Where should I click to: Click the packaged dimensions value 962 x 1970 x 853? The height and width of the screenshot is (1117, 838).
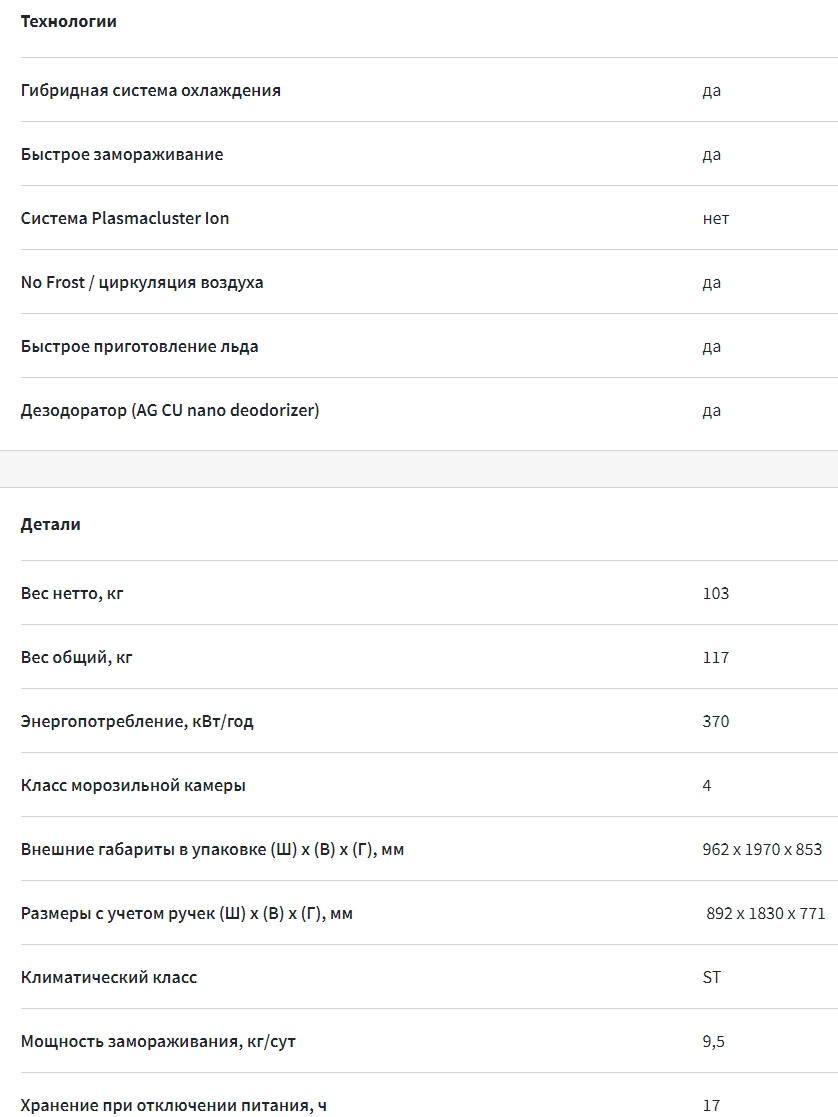point(762,849)
